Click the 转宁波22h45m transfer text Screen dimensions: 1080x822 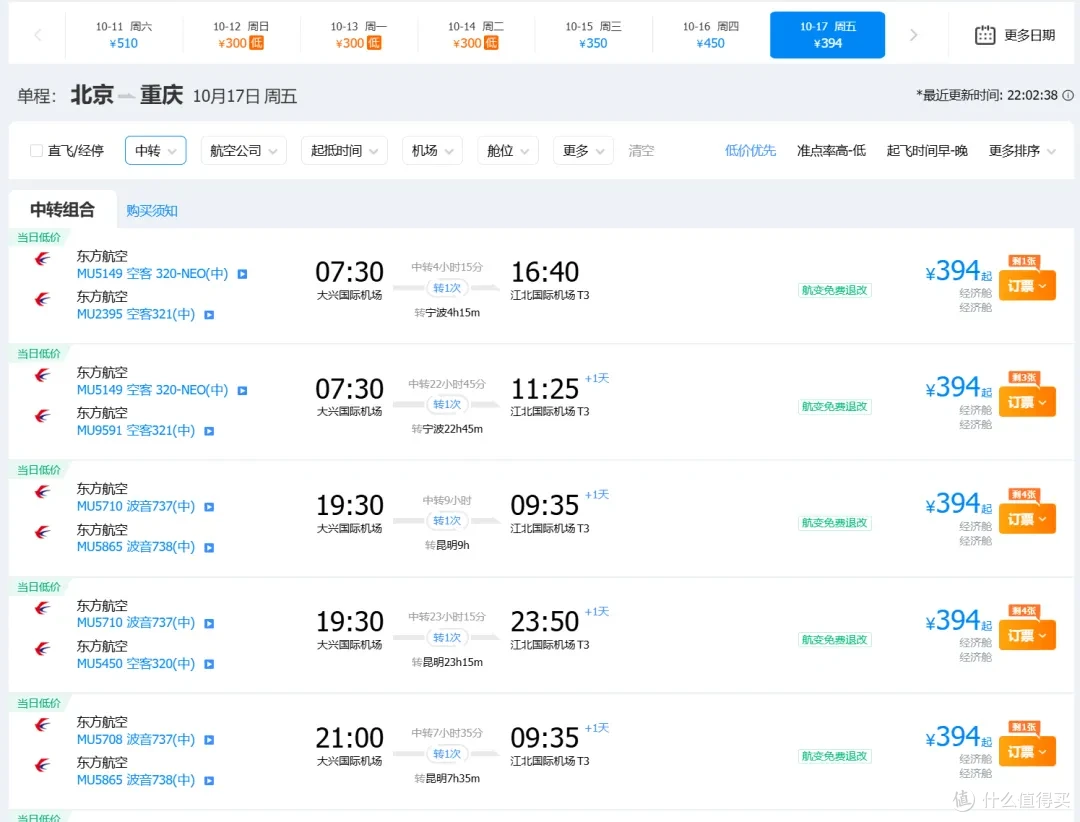(x=447, y=429)
